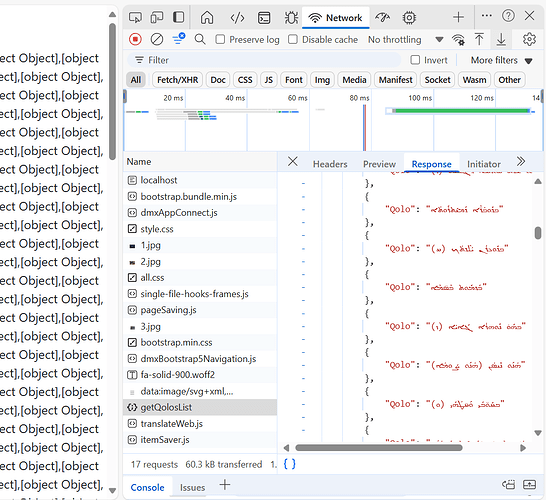The width and height of the screenshot is (546, 500).
Task: Toggle device emulation mode
Action: click(157, 17)
